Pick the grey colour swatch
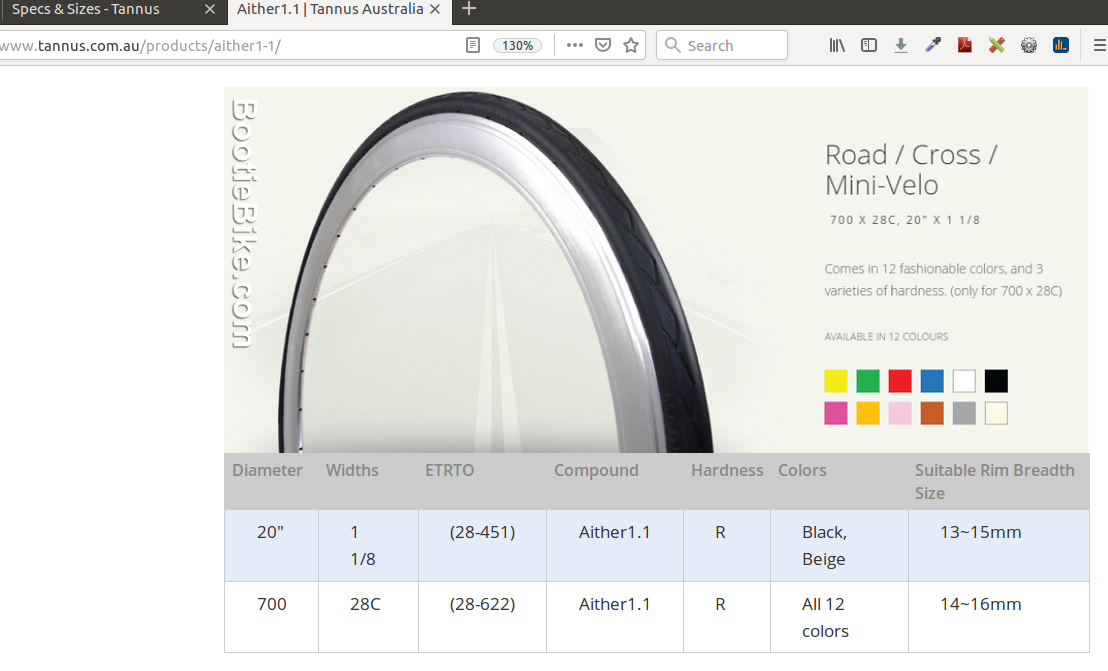The width and height of the screenshot is (1108, 671). click(964, 413)
